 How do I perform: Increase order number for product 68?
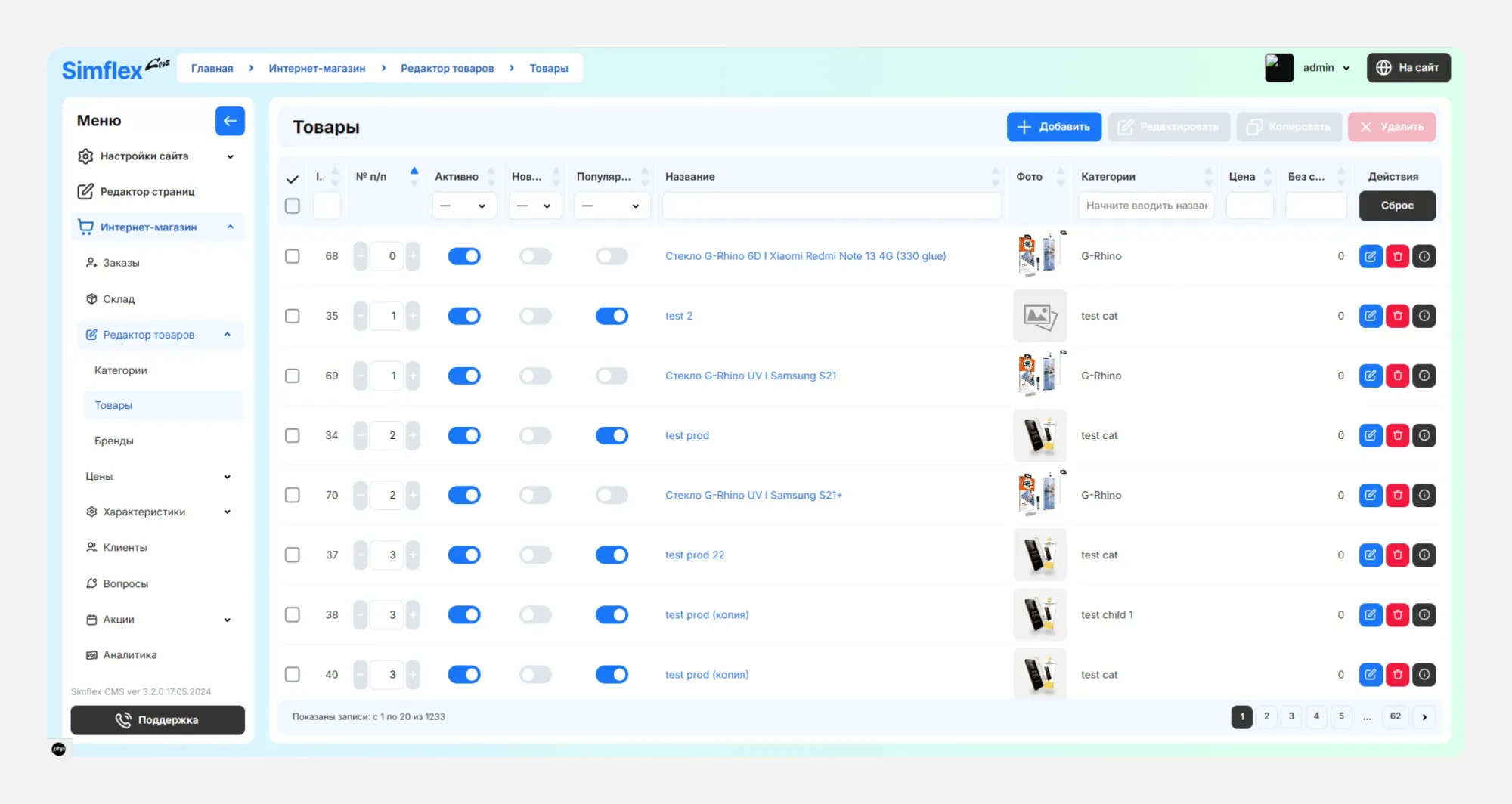[x=413, y=256]
